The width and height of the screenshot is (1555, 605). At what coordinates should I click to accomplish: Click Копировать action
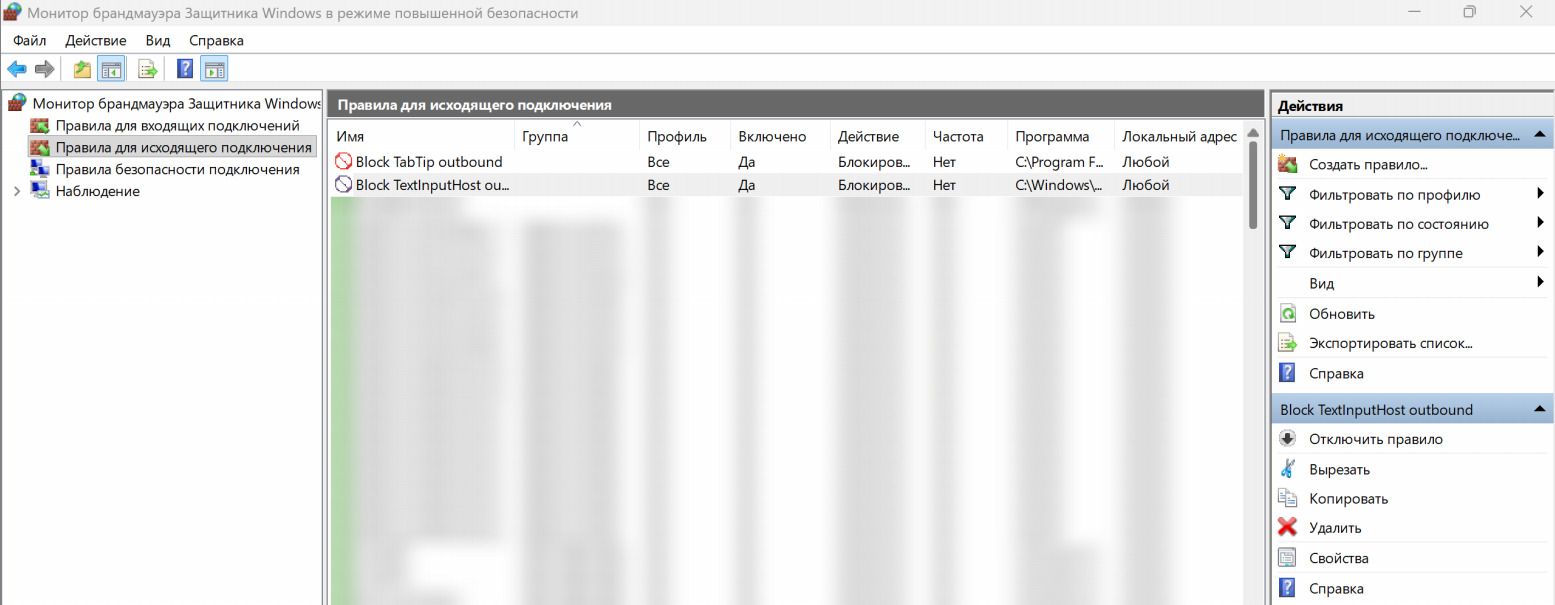1348,498
